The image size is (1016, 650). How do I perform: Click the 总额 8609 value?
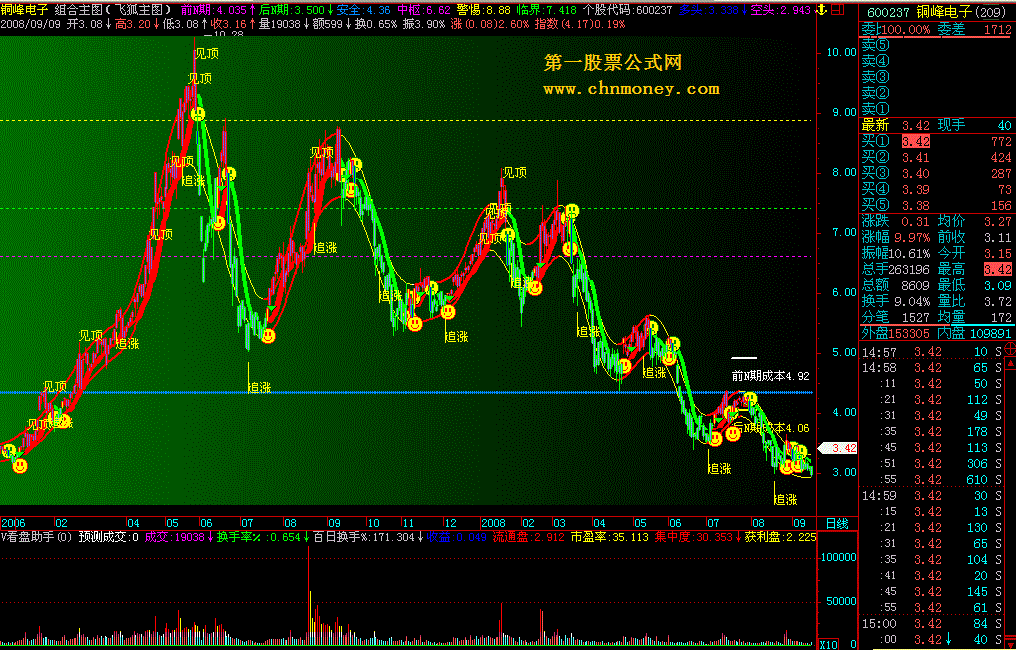point(896,285)
